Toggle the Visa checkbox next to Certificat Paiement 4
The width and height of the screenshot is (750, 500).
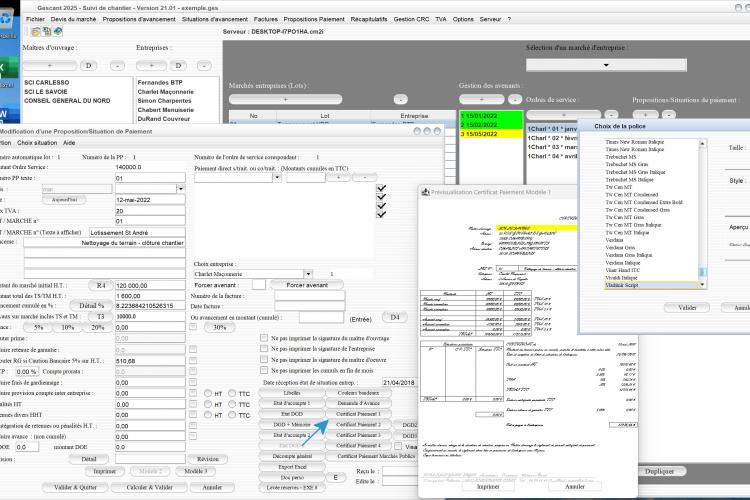[x=398, y=446]
